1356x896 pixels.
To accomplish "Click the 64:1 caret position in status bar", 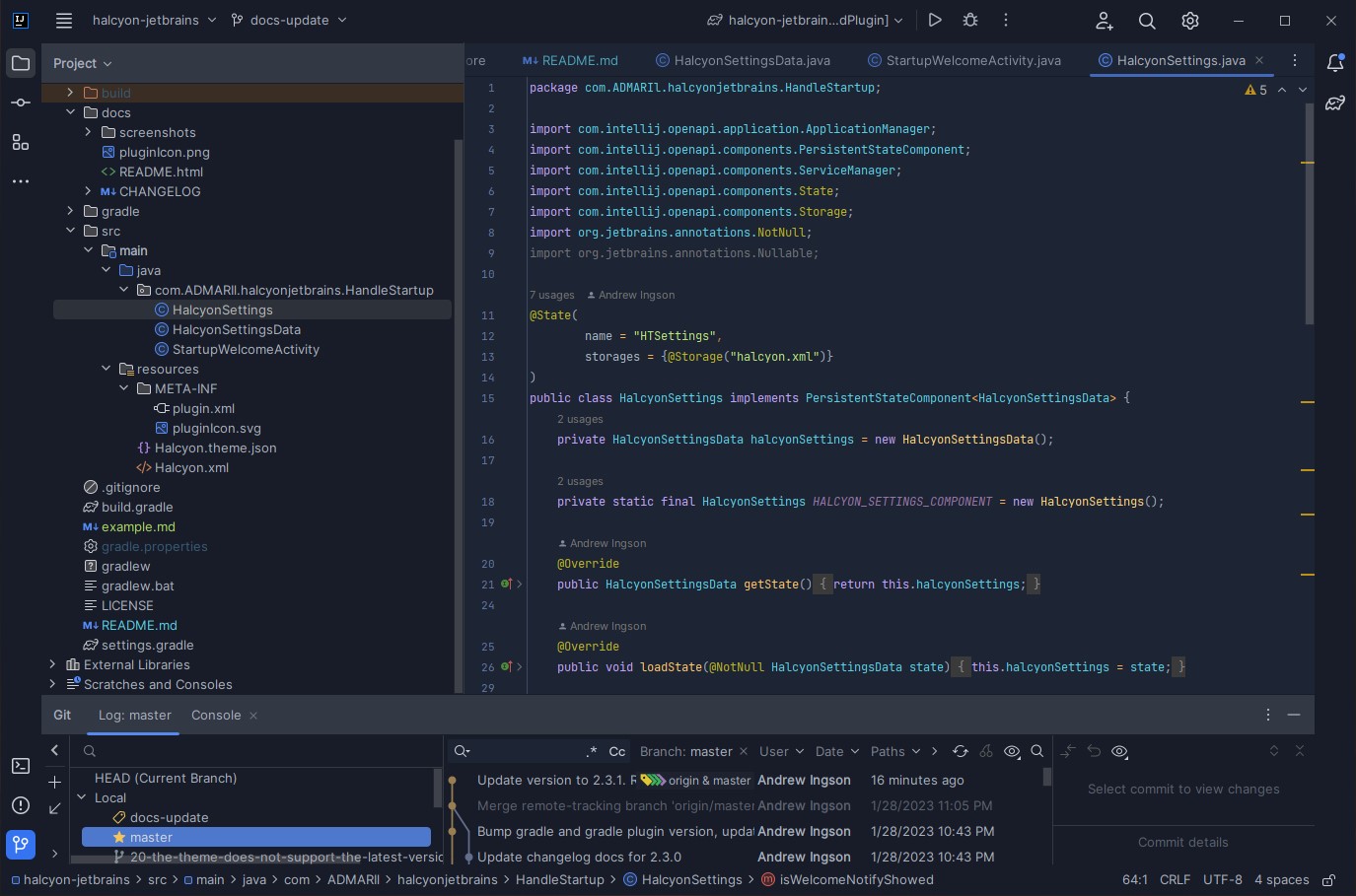I will [x=1135, y=879].
